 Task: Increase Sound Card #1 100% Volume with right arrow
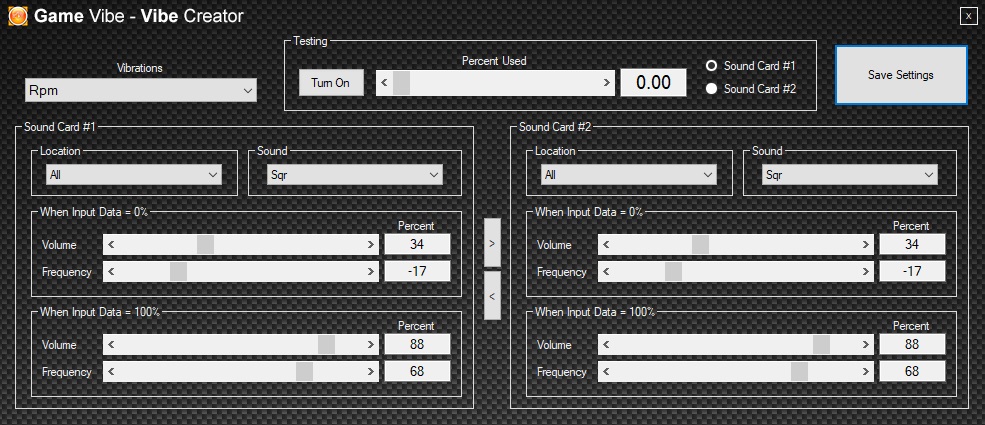pyautogui.click(x=371, y=344)
